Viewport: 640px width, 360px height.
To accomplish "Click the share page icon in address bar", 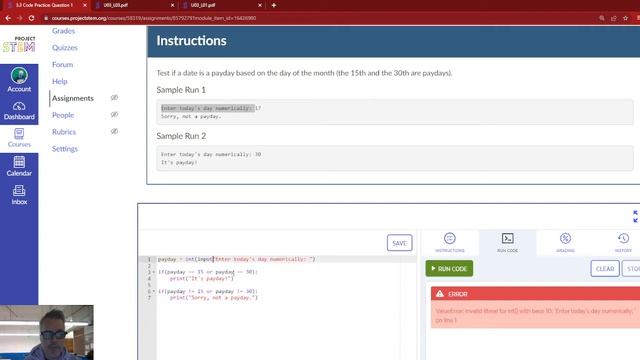I will 613,18.
